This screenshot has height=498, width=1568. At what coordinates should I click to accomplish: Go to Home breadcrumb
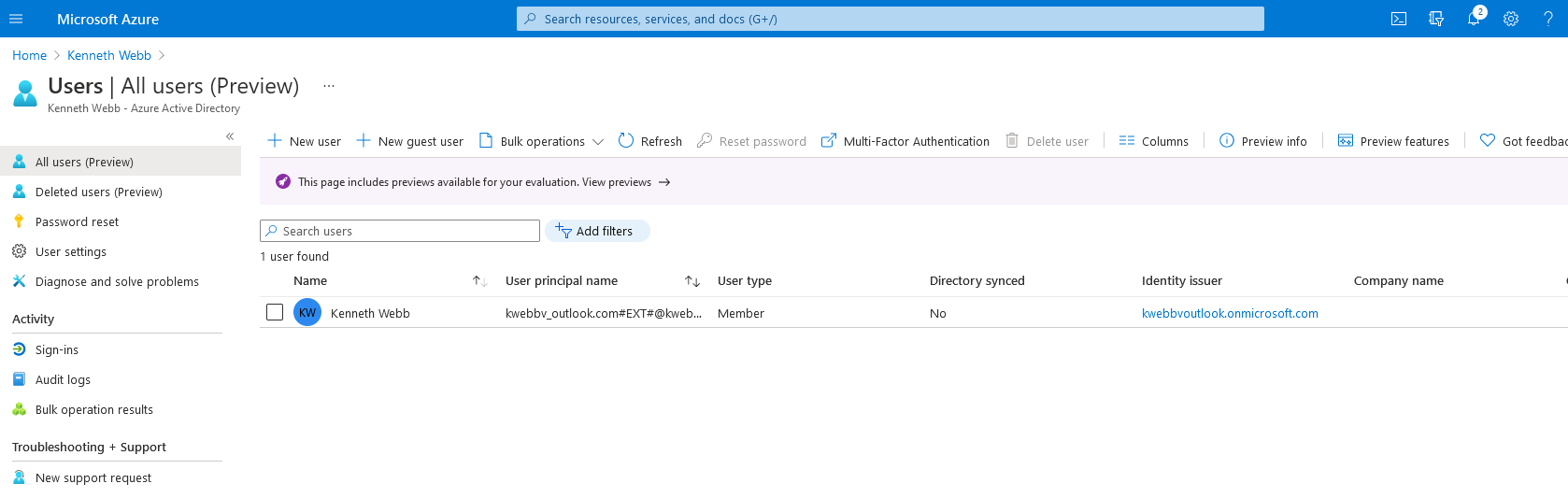tap(29, 55)
